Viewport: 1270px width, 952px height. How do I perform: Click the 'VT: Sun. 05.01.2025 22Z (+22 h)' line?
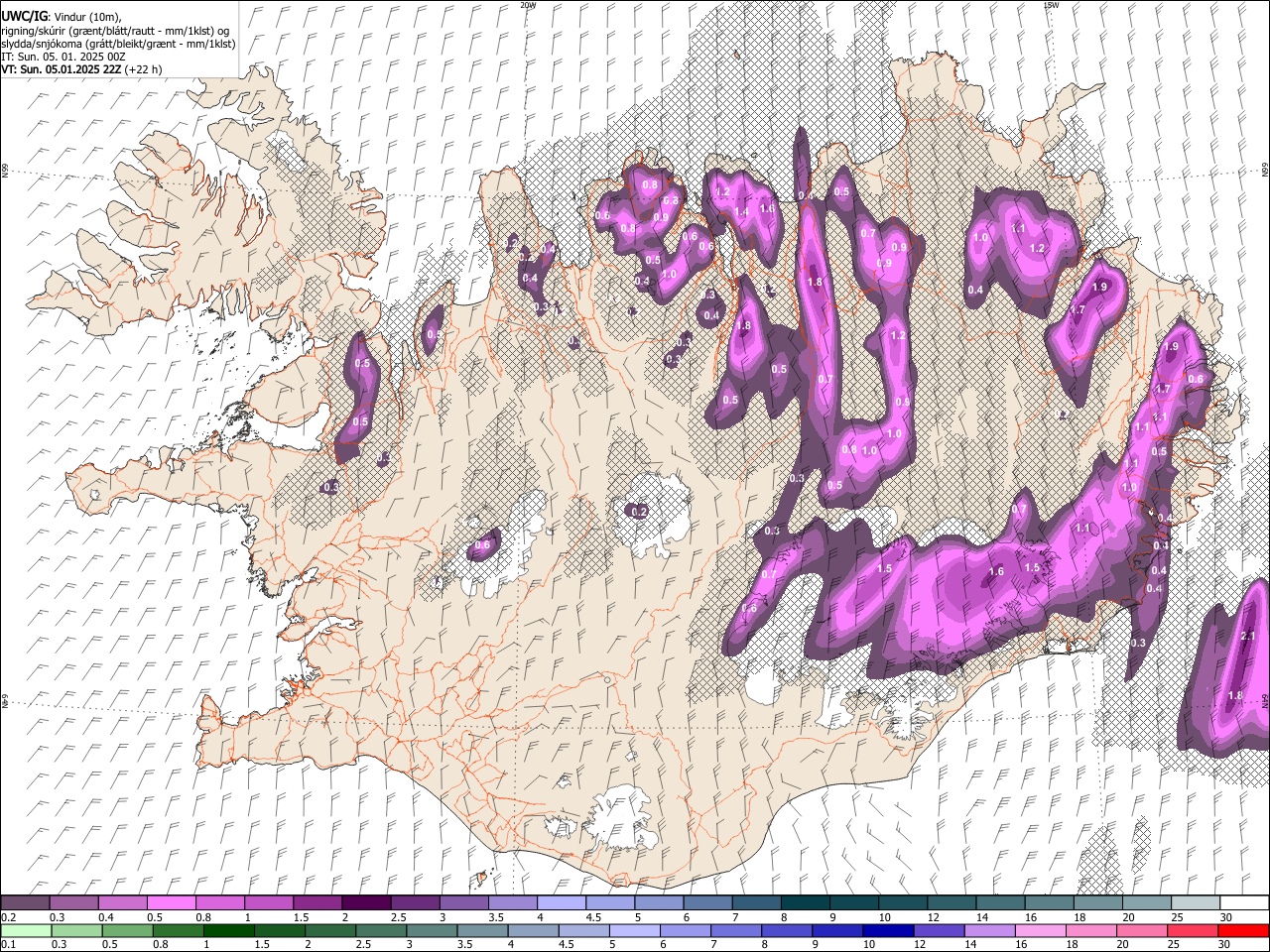point(81,69)
